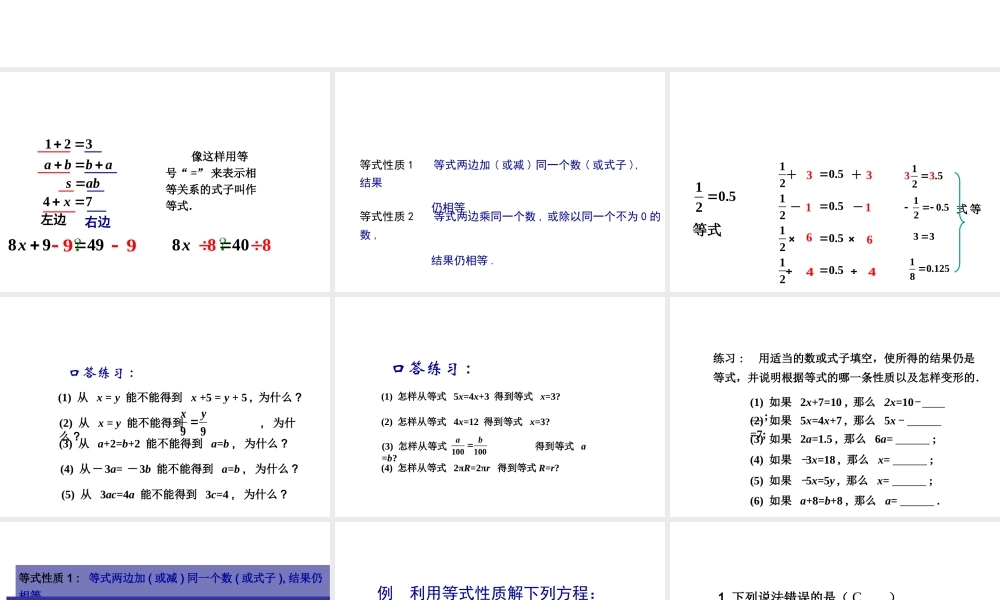The width and height of the screenshot is (1000, 600).
Task: Click the equation 4+x=7
Action: (68, 202)
